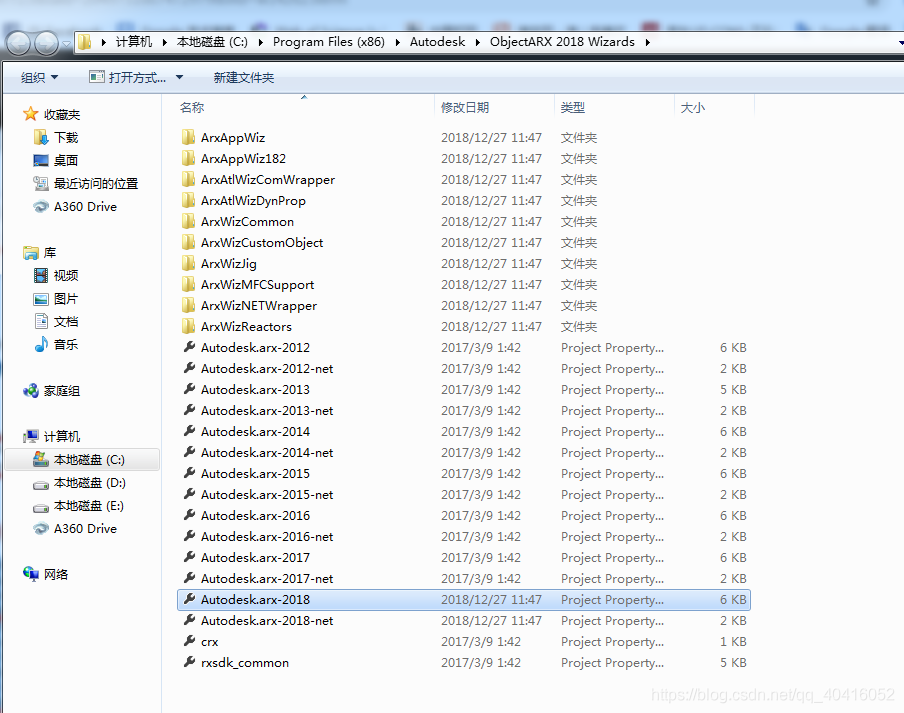Screen dimensions: 904x713
Task: Click wrench icon of Autodesk.arx-2013
Action: click(x=189, y=389)
